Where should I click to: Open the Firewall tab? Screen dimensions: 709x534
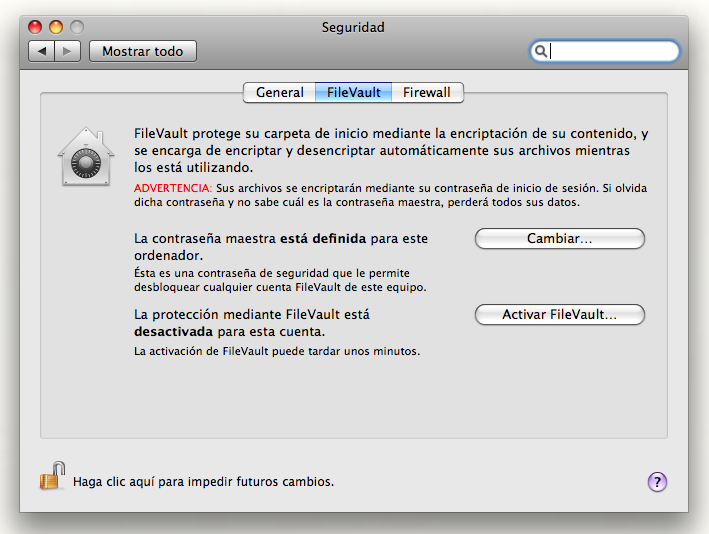point(427,93)
